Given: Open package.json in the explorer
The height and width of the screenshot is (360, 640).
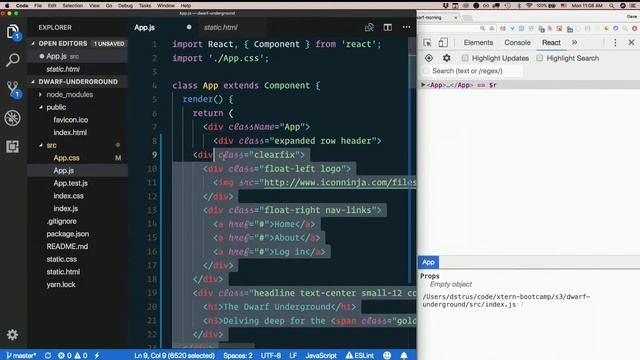Looking at the screenshot, I should pos(68,233).
